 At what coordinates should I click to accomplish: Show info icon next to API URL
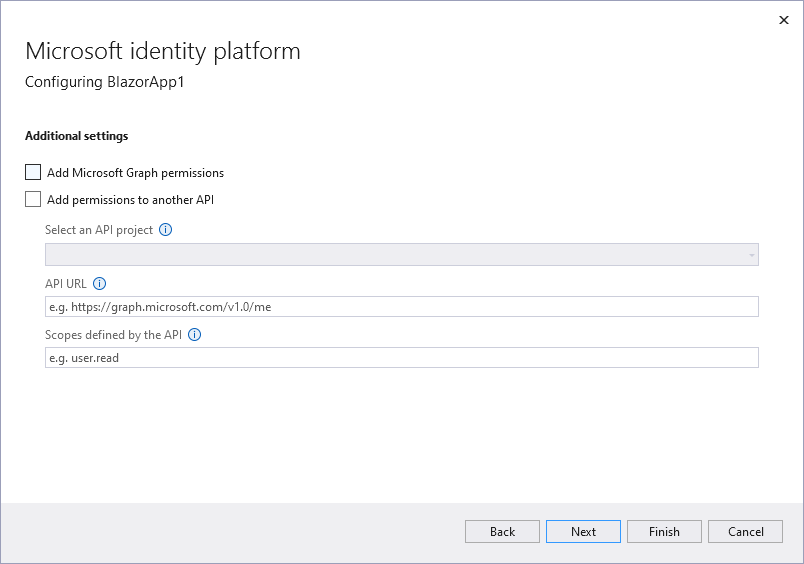pos(99,284)
